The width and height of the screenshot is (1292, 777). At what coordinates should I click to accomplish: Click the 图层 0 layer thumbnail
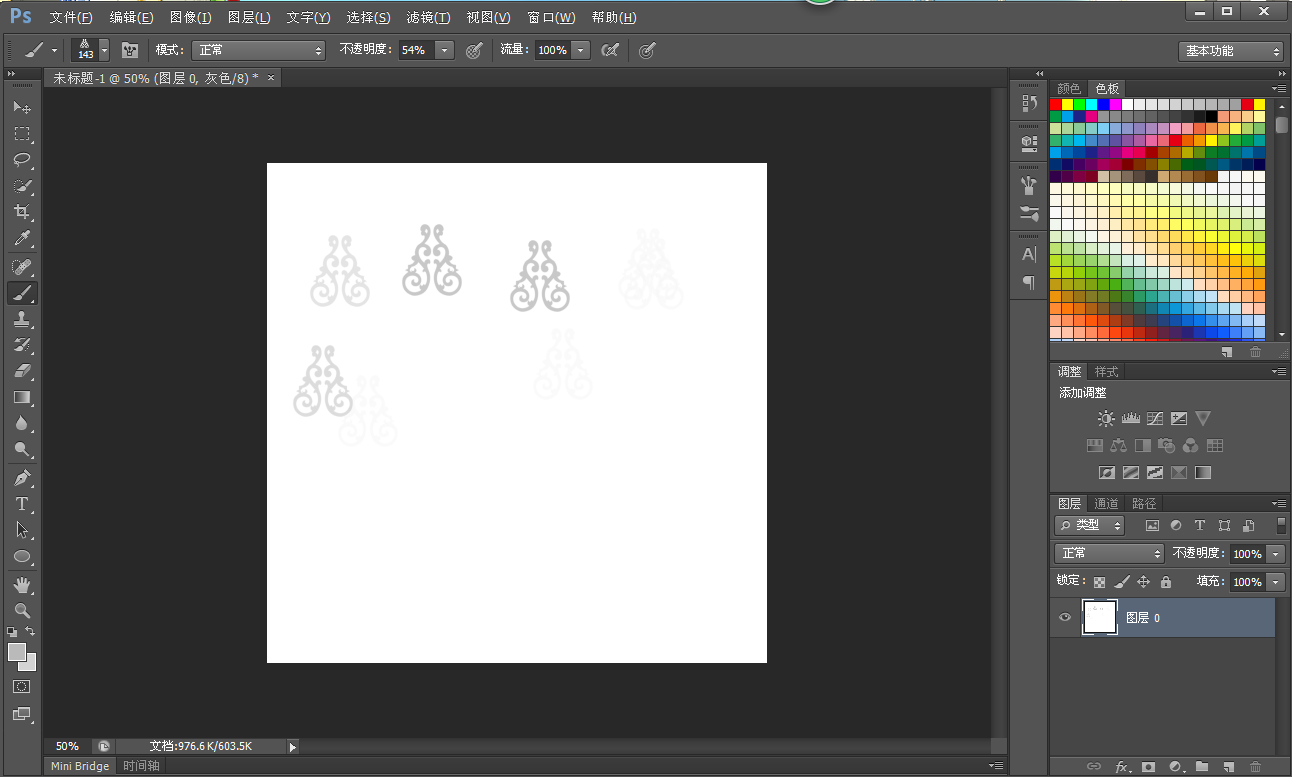pyautogui.click(x=1100, y=618)
